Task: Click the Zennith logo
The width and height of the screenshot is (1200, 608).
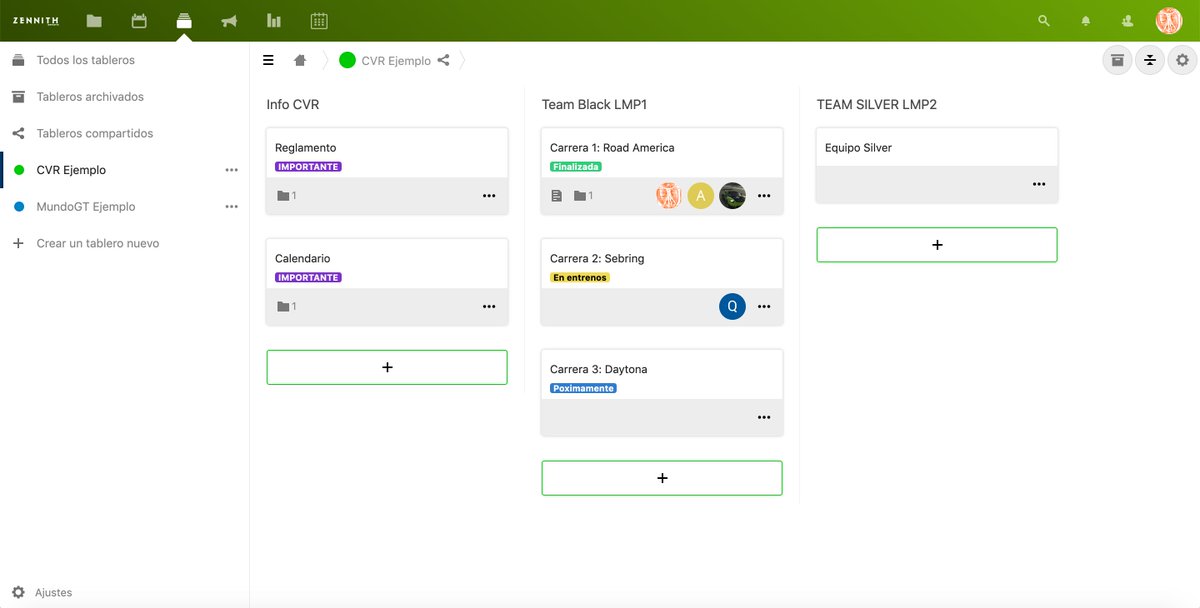Action: [x=36, y=20]
